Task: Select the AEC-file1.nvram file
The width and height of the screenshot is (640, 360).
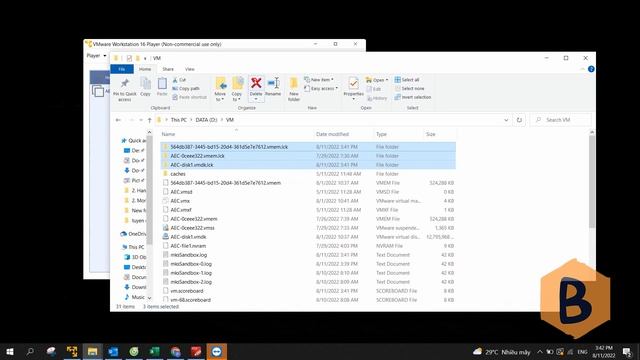Action: point(308,246)
